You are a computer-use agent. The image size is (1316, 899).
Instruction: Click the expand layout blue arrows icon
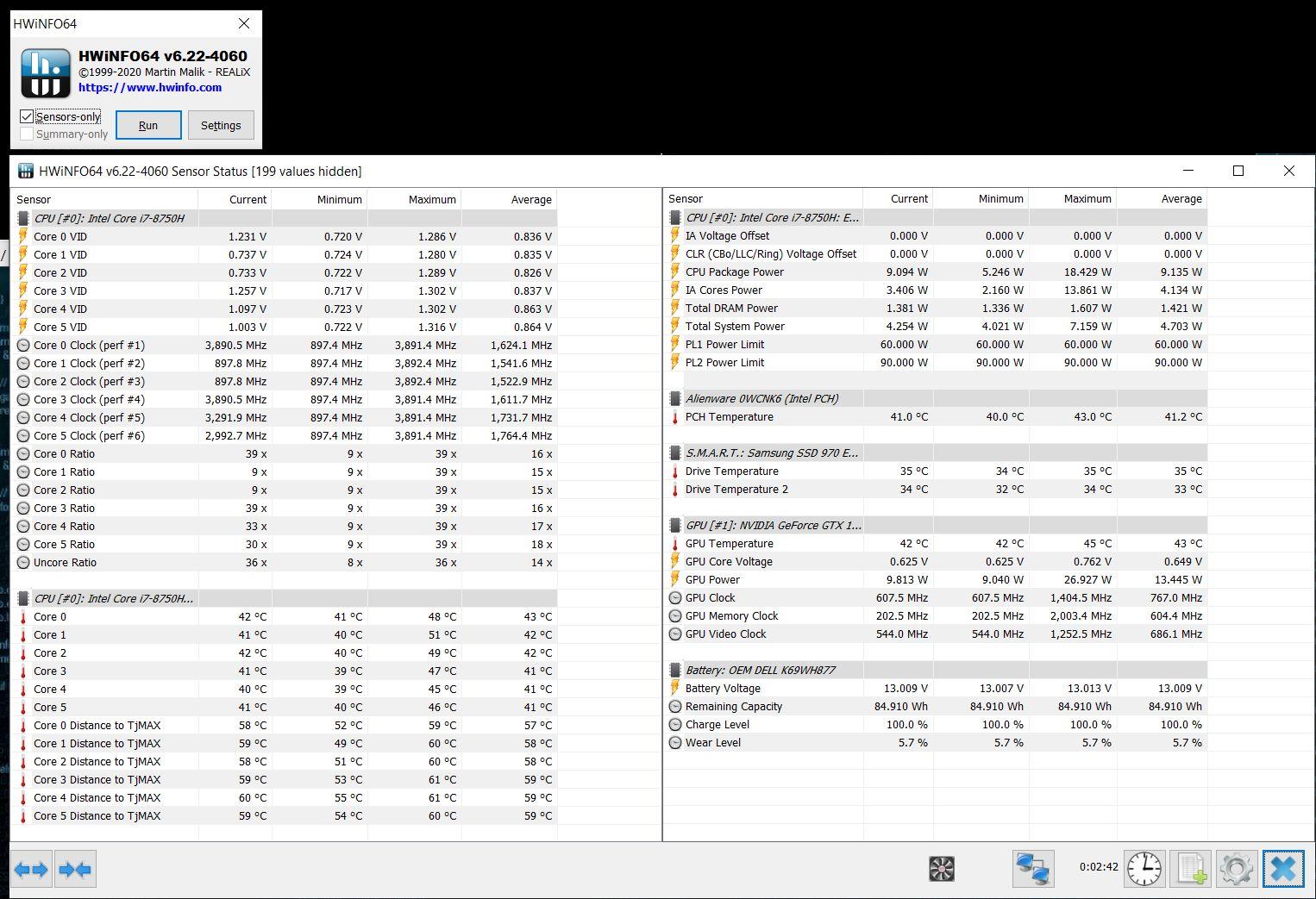point(32,869)
